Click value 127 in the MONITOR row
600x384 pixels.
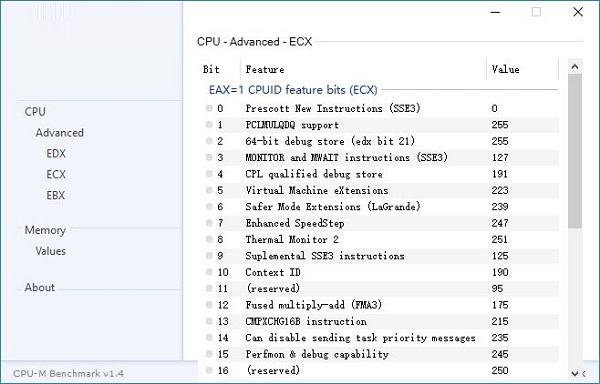point(500,158)
